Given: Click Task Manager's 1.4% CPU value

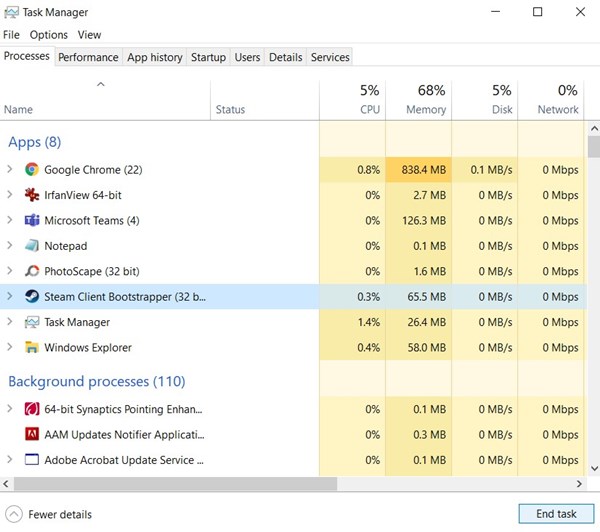Looking at the screenshot, I should pyautogui.click(x=368, y=322).
